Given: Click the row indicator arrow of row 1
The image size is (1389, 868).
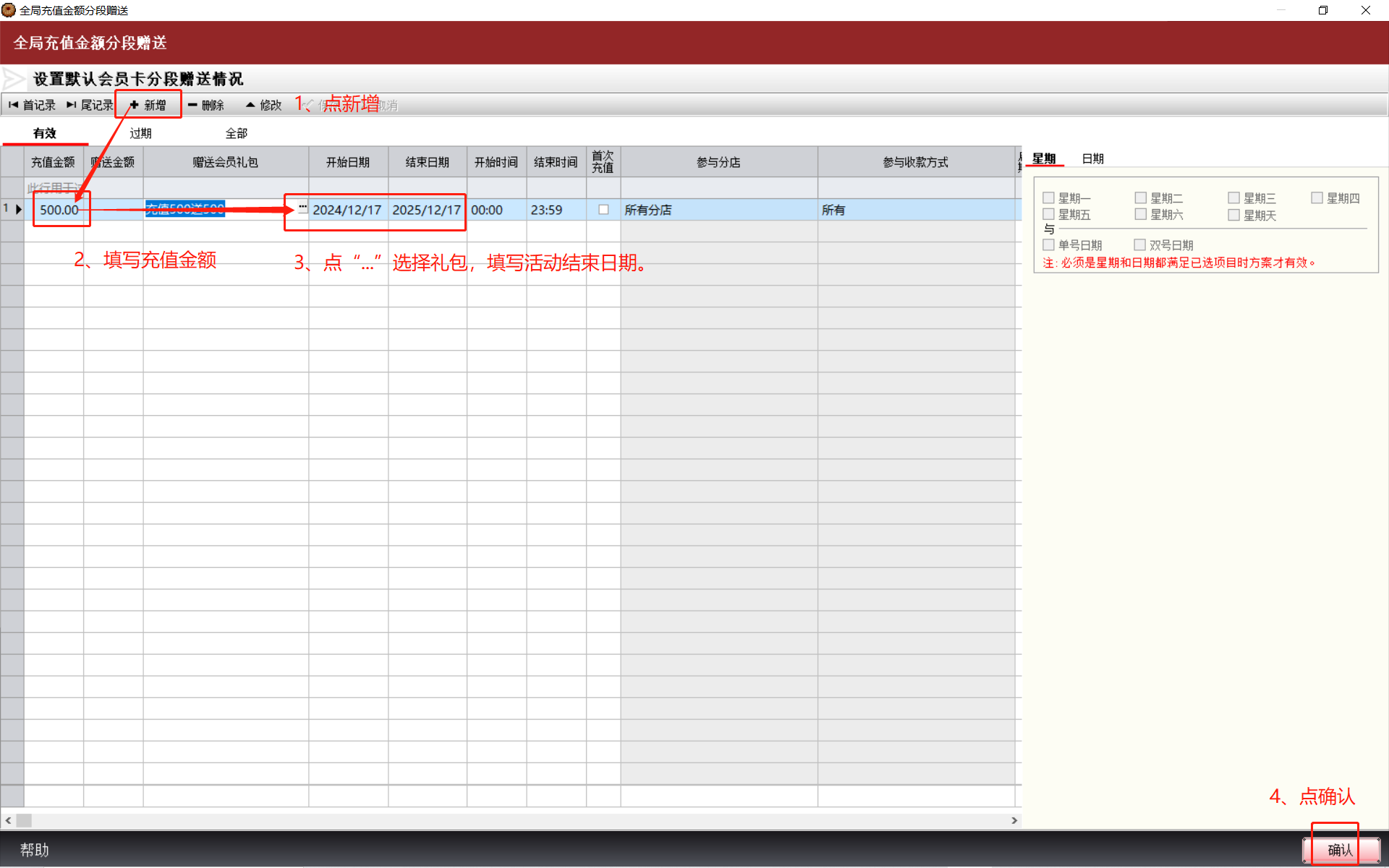Looking at the screenshot, I should coord(18,209).
